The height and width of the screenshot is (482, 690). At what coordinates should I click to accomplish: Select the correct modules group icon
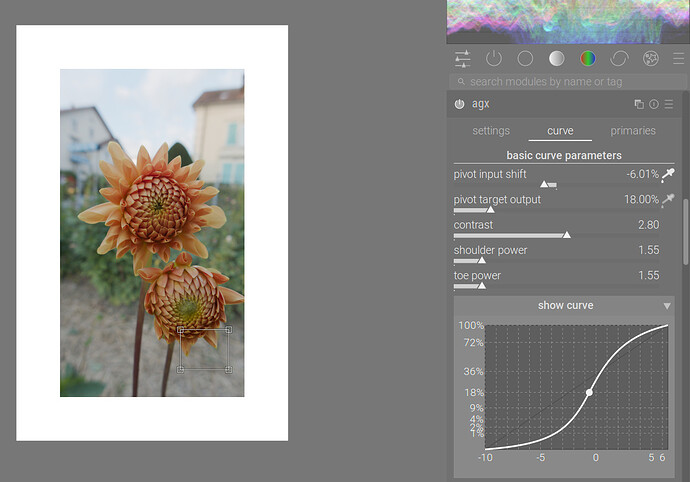point(619,59)
